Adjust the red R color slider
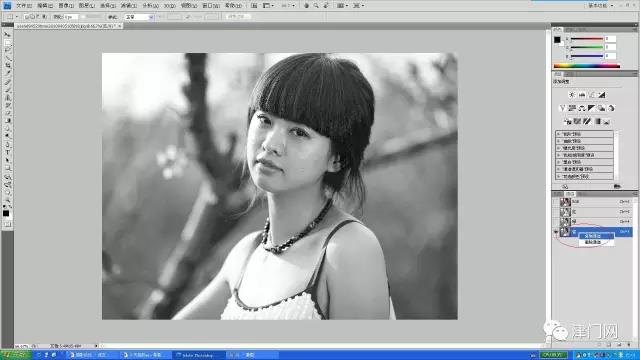 tap(587, 39)
